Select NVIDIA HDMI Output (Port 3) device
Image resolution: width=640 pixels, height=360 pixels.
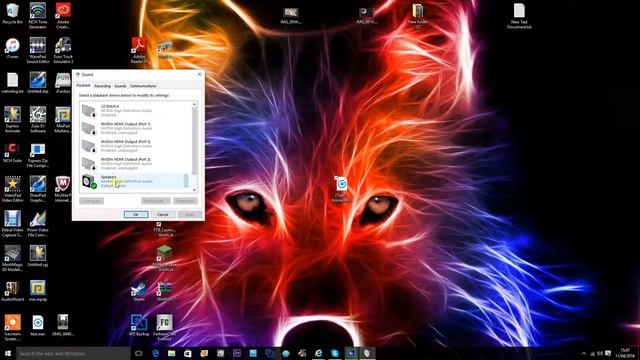coord(136,164)
